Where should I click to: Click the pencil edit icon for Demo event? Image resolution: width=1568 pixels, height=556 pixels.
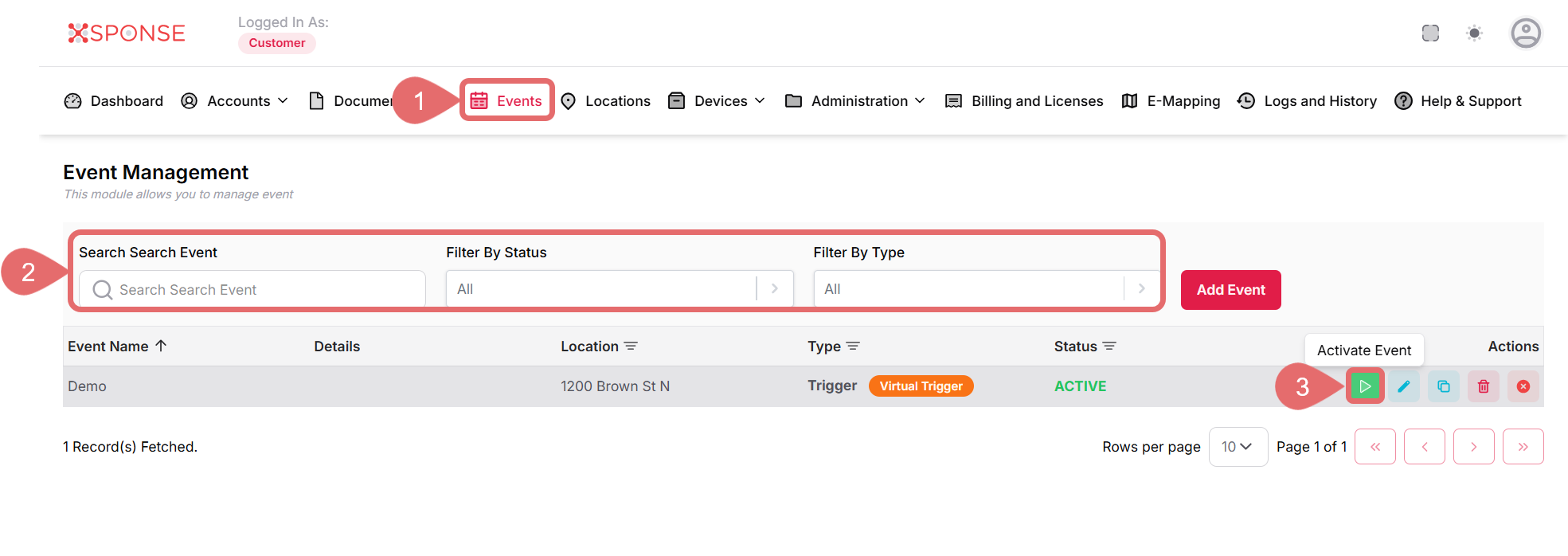(1404, 386)
